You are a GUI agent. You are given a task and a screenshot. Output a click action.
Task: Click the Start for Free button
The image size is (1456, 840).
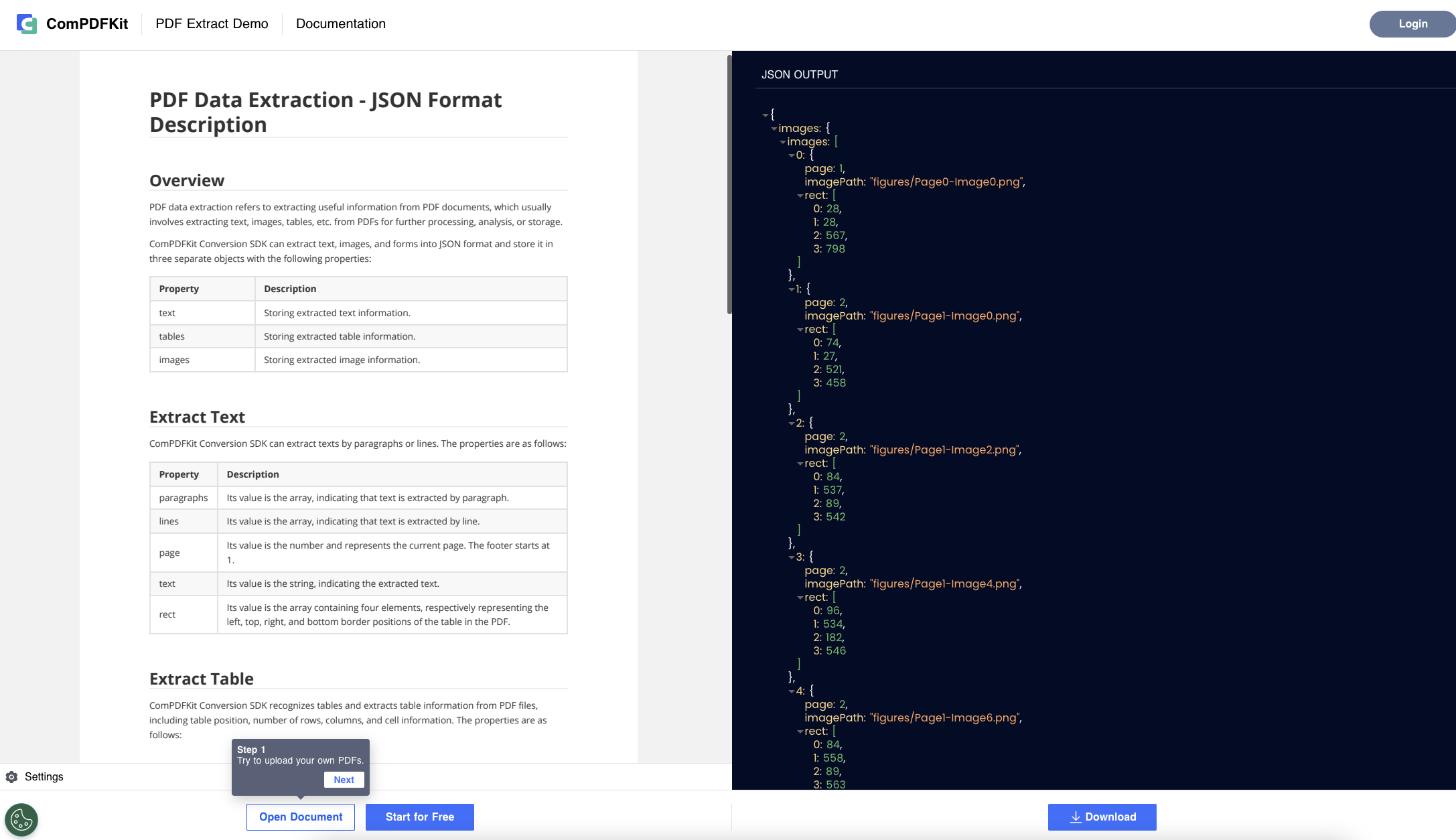pyautogui.click(x=419, y=817)
